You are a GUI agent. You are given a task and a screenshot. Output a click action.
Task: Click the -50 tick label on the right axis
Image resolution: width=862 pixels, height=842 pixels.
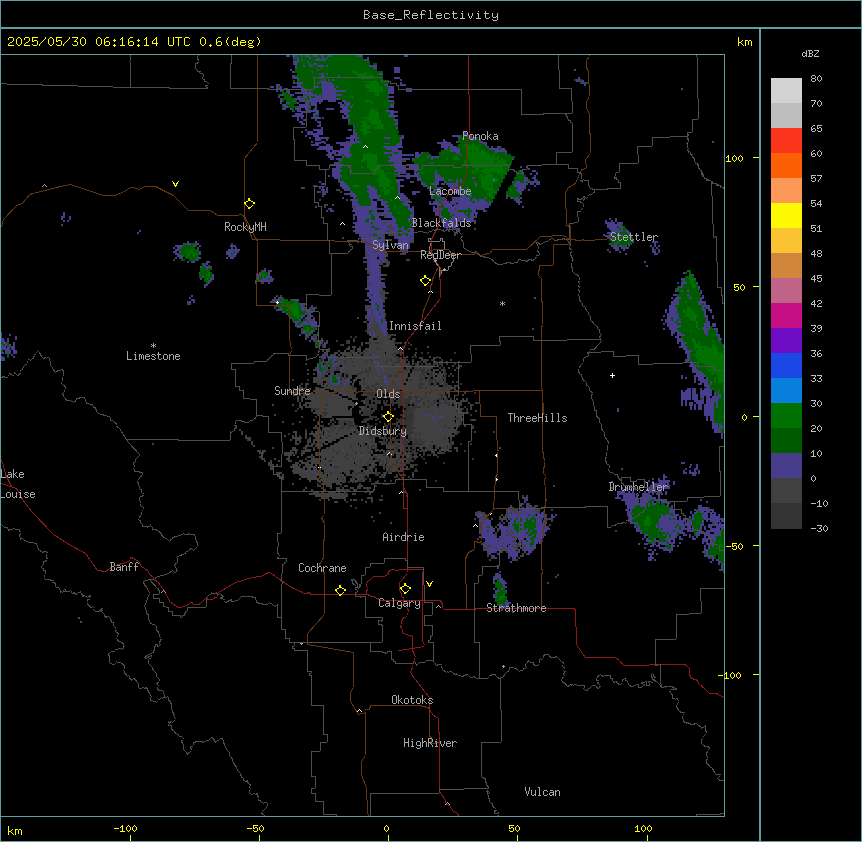point(734,546)
